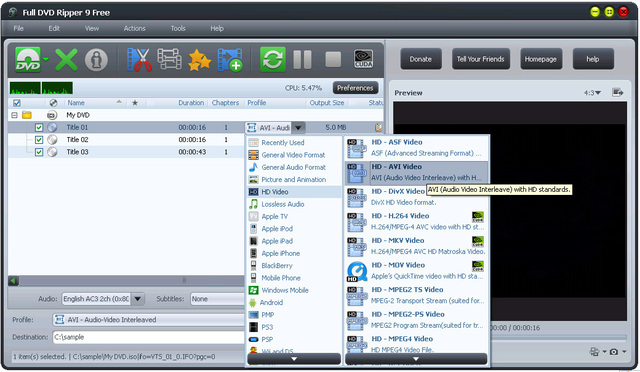Screen dimensions: 640x372
Task: Open the file information icon
Action: [x=96, y=60]
